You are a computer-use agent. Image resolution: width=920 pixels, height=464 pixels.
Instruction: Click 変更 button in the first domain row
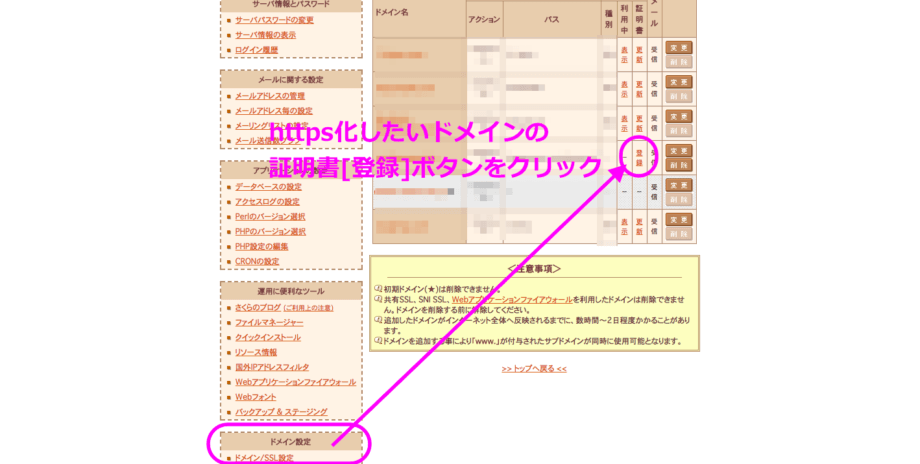(679, 47)
